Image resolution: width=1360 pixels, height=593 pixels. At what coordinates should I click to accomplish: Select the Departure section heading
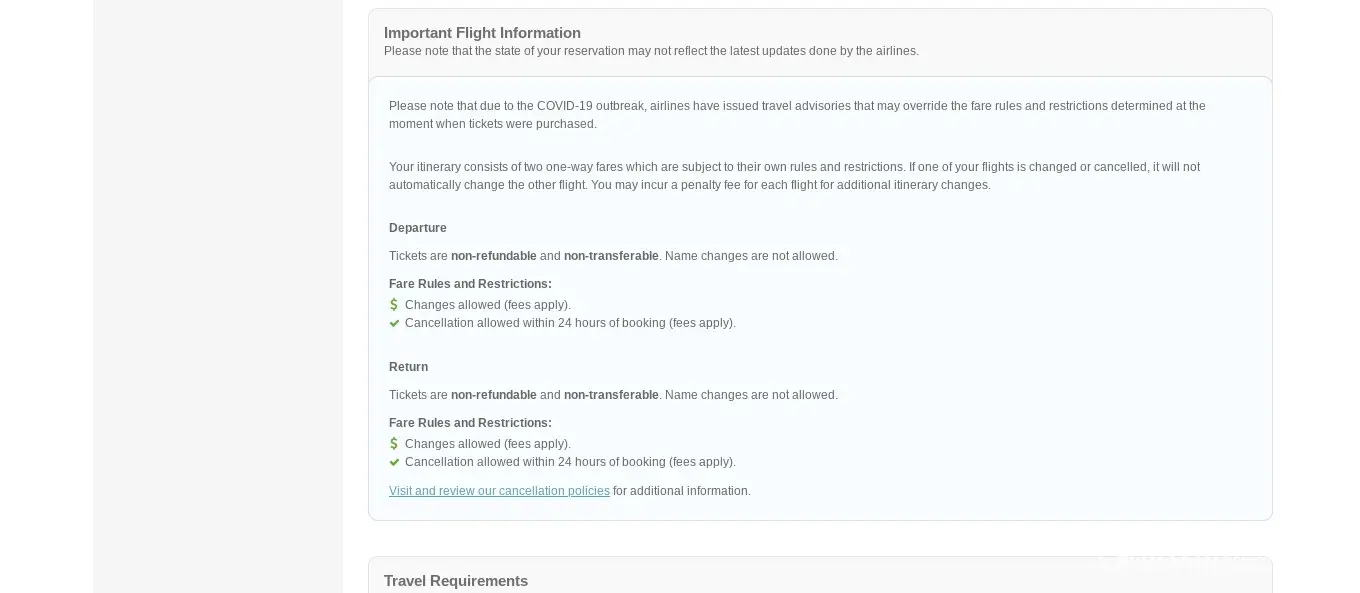pos(418,228)
